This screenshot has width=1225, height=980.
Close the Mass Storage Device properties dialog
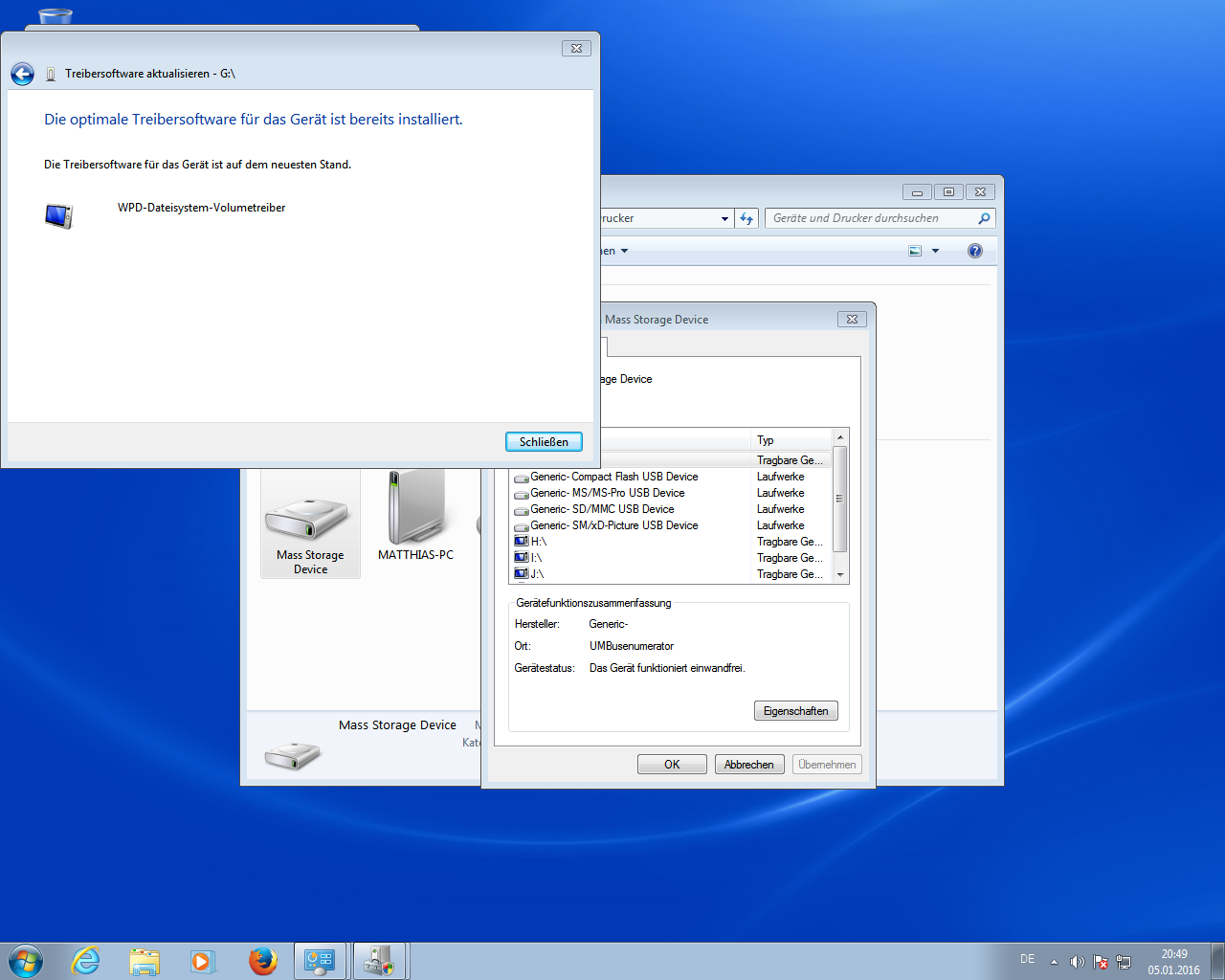point(853,320)
